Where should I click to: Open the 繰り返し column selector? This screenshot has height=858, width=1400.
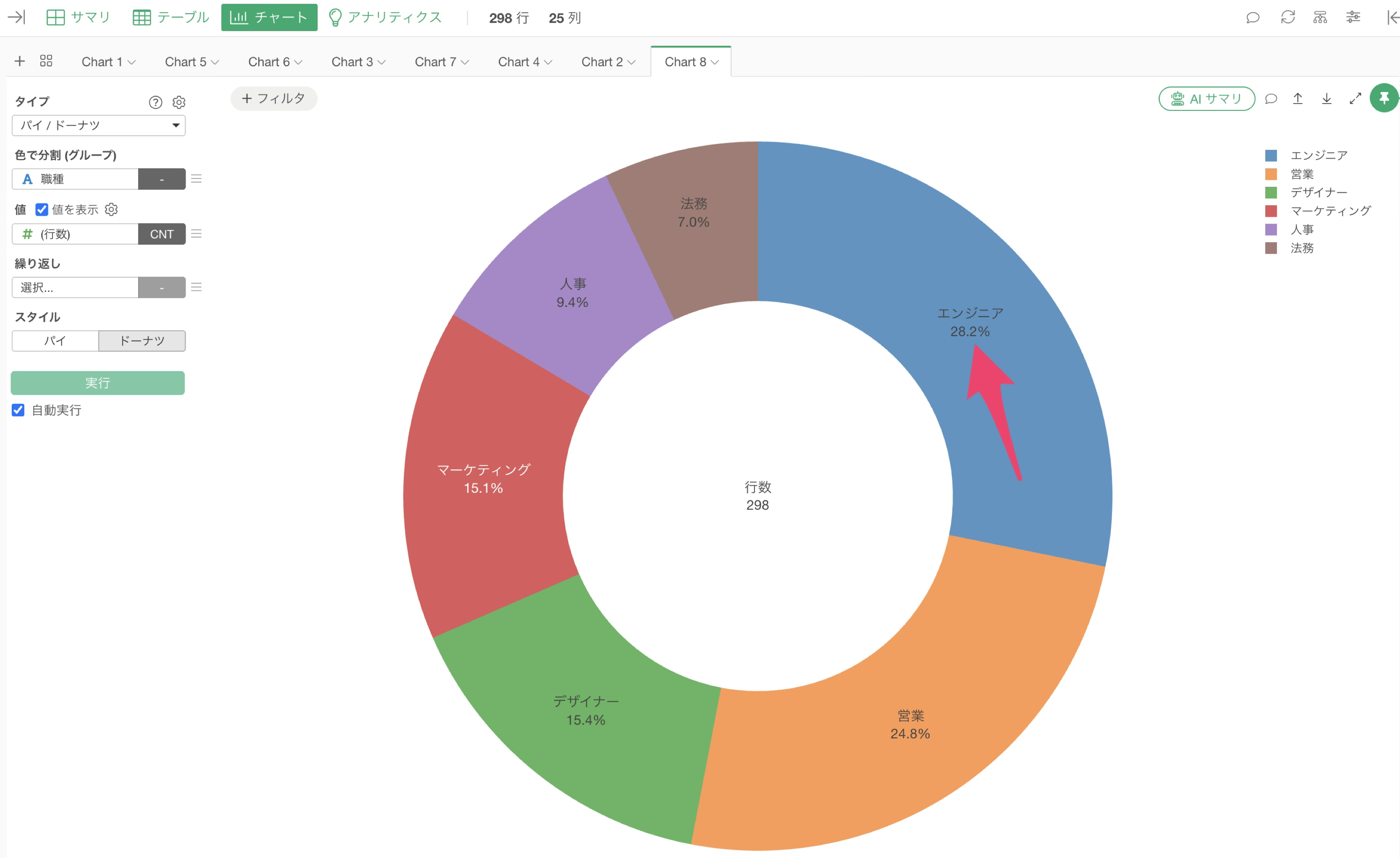[75, 287]
